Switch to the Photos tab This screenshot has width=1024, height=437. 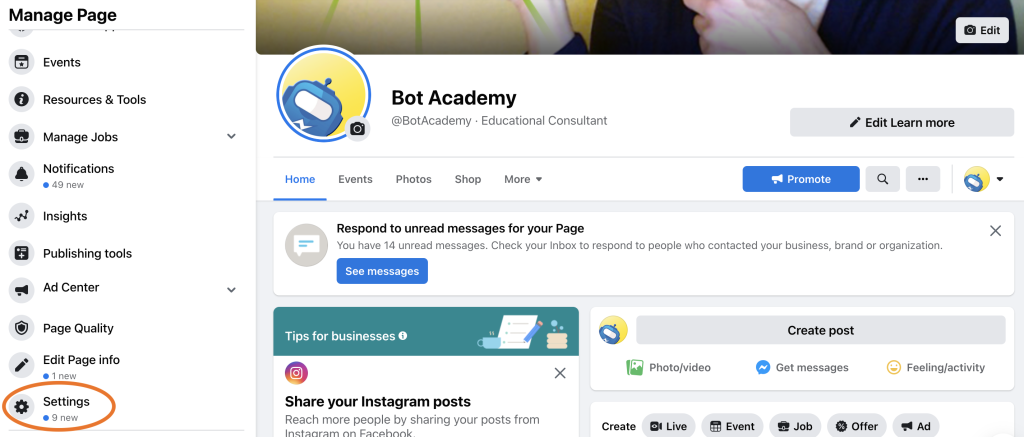point(413,179)
